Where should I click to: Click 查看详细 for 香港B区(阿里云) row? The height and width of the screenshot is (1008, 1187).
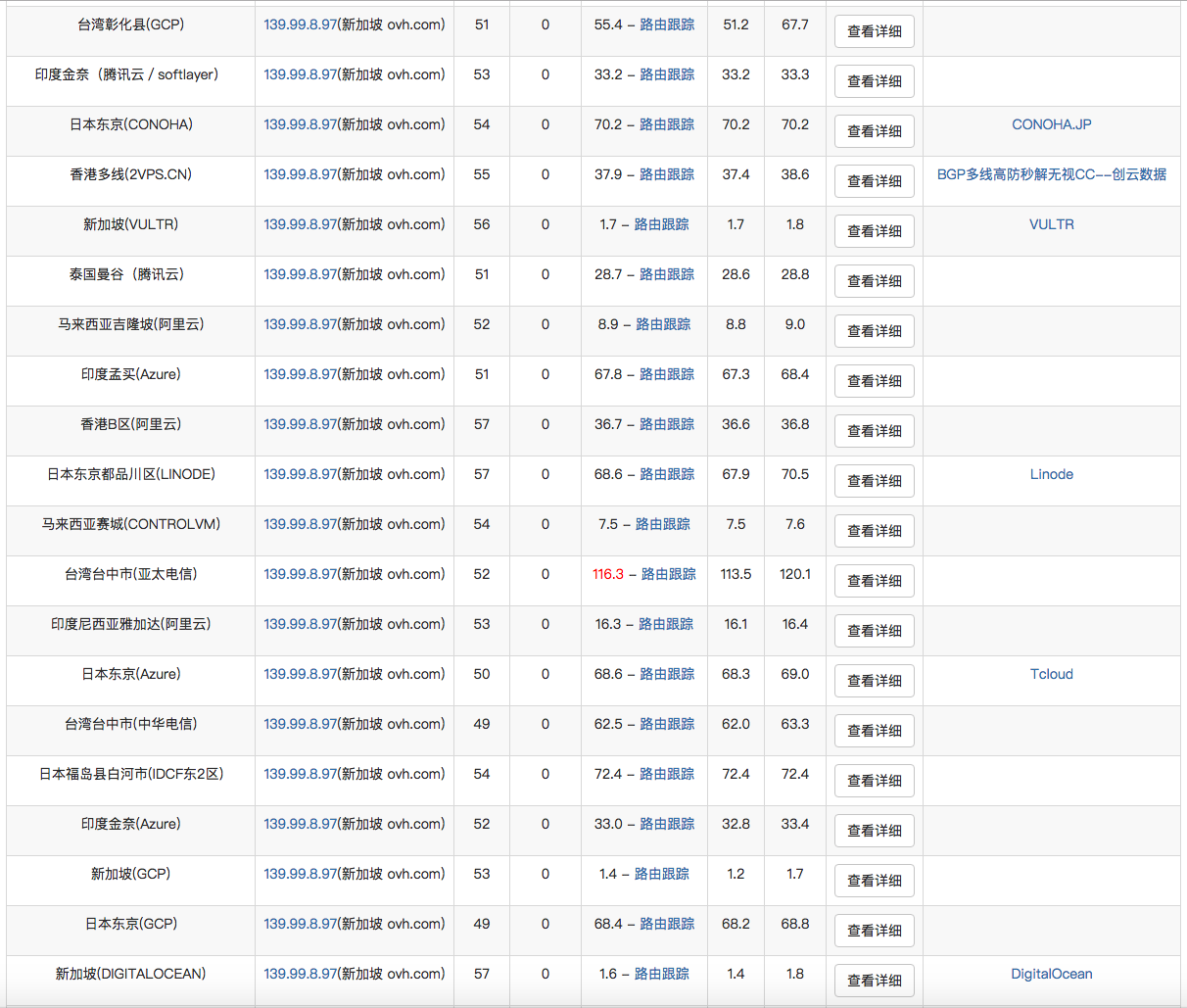coord(874,431)
